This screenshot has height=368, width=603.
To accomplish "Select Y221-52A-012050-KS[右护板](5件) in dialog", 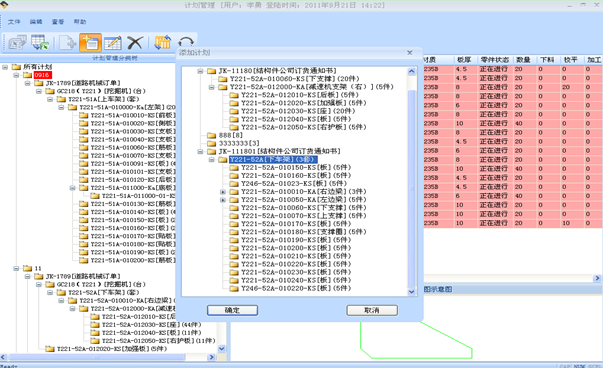I will point(303,127).
